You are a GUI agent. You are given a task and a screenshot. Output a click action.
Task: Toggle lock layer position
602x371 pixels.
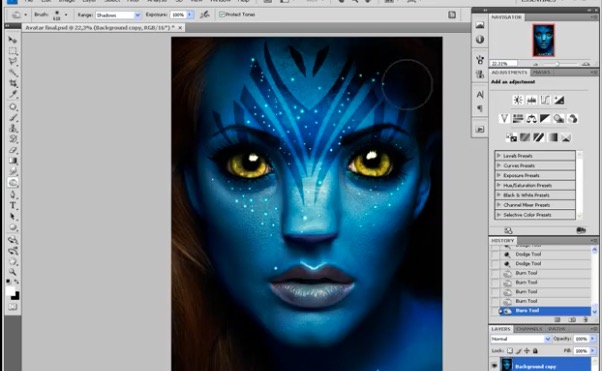[527, 351]
